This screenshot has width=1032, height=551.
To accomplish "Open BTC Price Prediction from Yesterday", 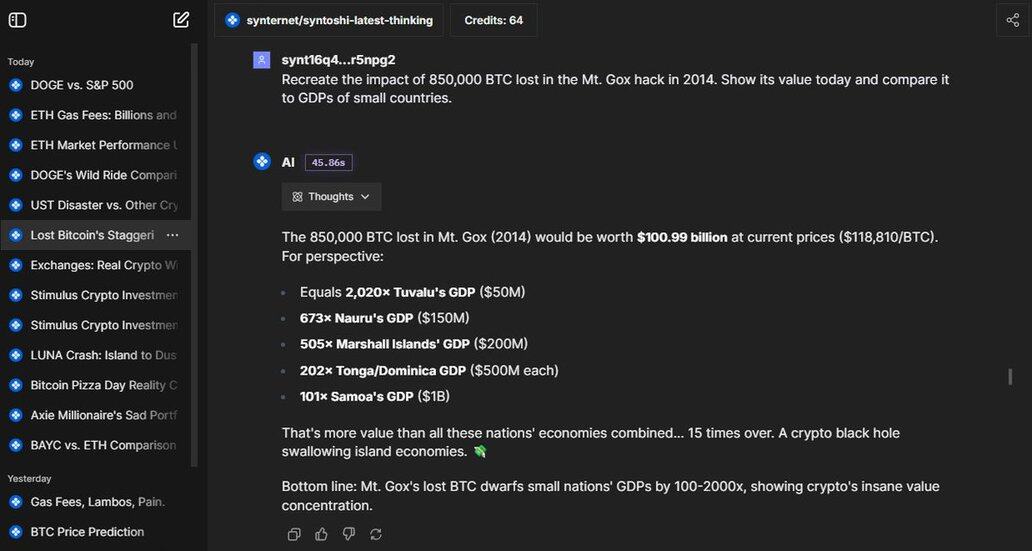I will click(x=87, y=532).
